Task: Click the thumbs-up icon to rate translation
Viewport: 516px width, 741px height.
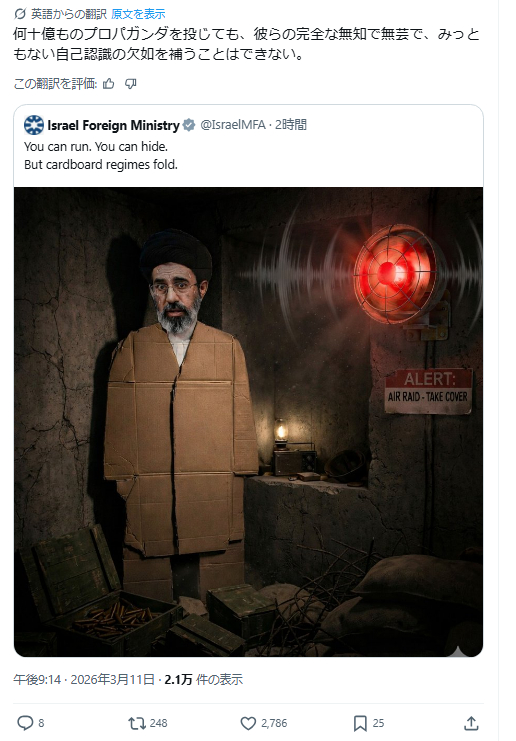Action: 109,84
